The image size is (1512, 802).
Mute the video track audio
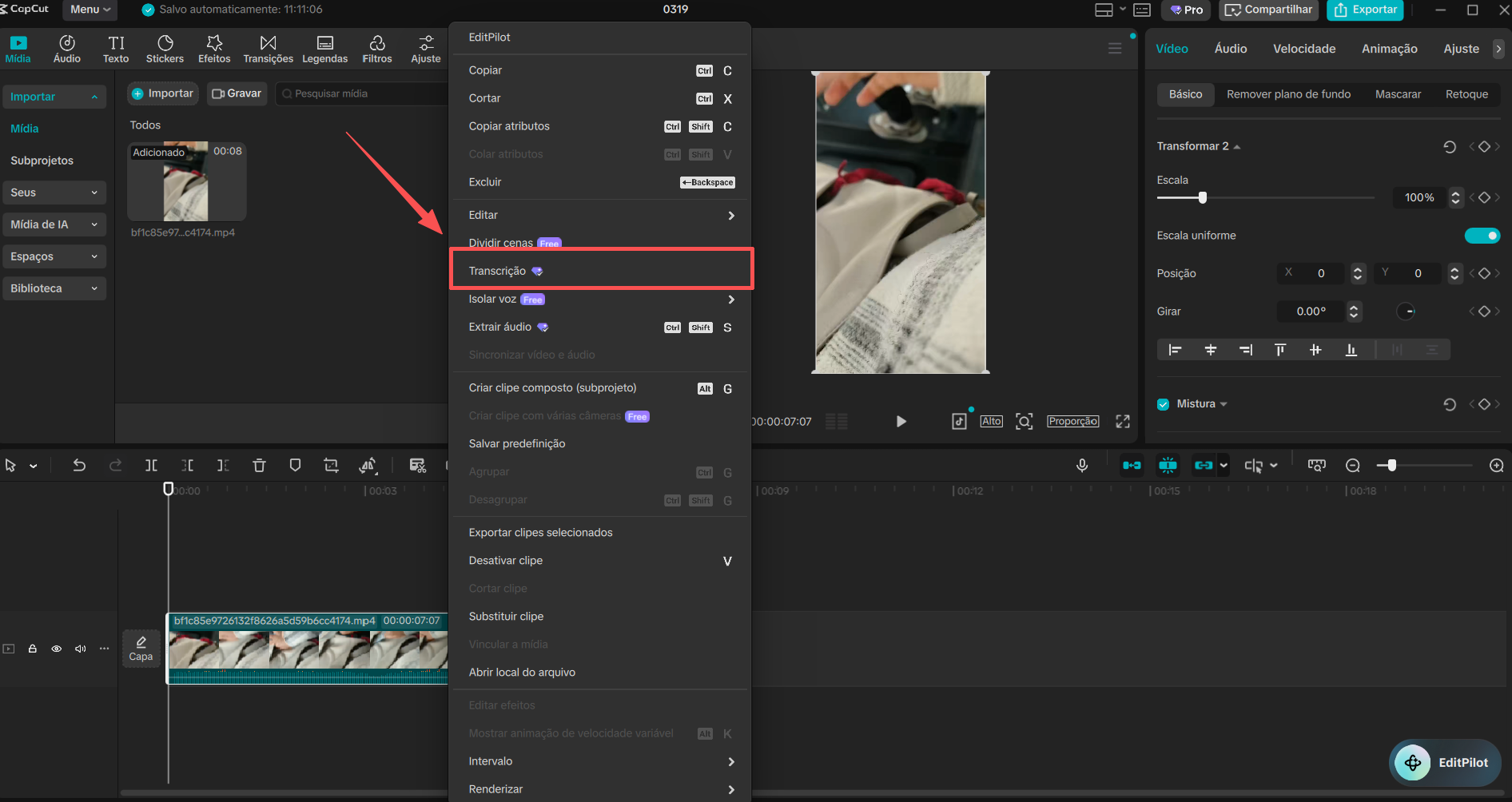[81, 649]
